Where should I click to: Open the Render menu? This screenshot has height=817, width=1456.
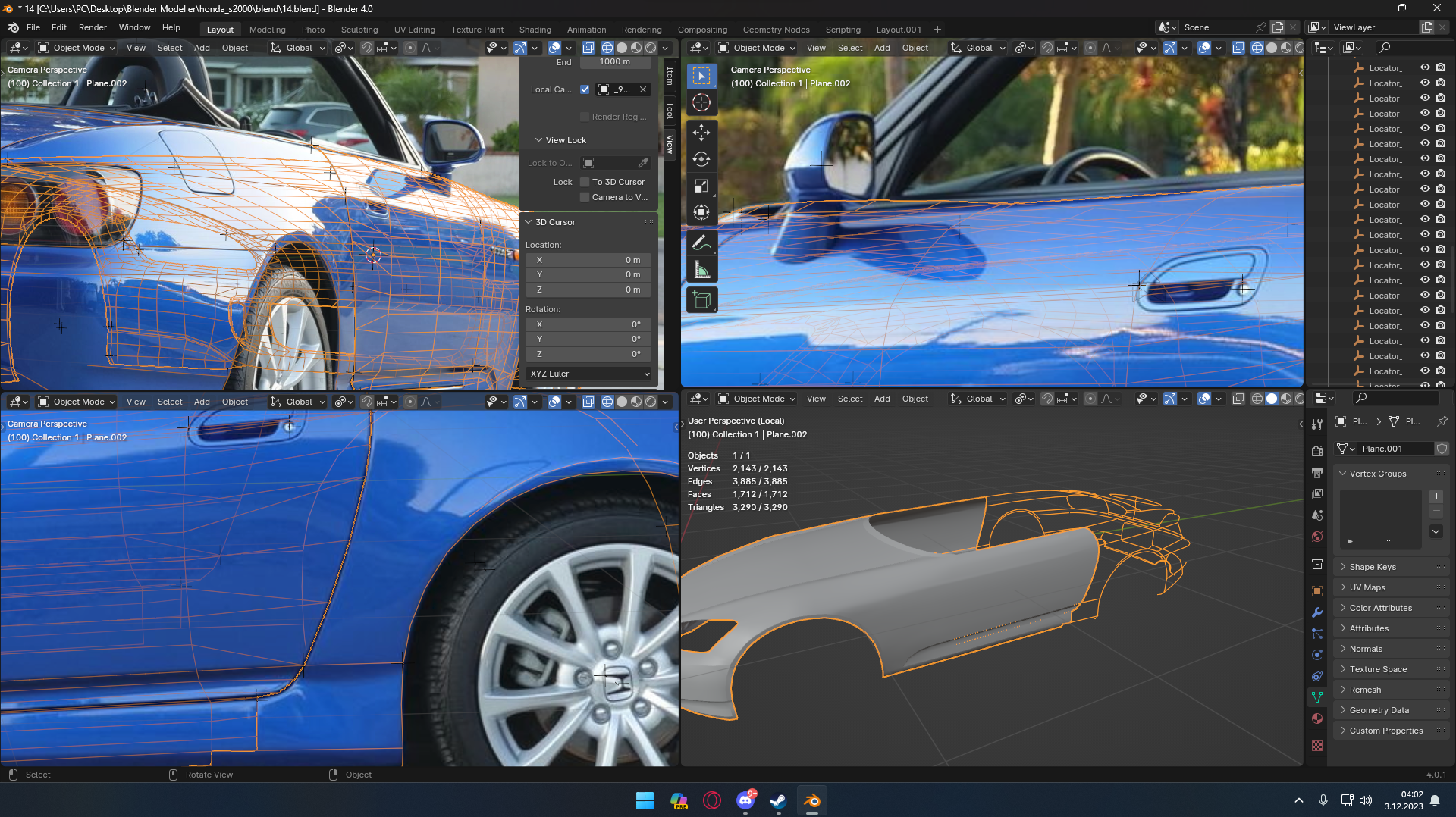tap(93, 27)
